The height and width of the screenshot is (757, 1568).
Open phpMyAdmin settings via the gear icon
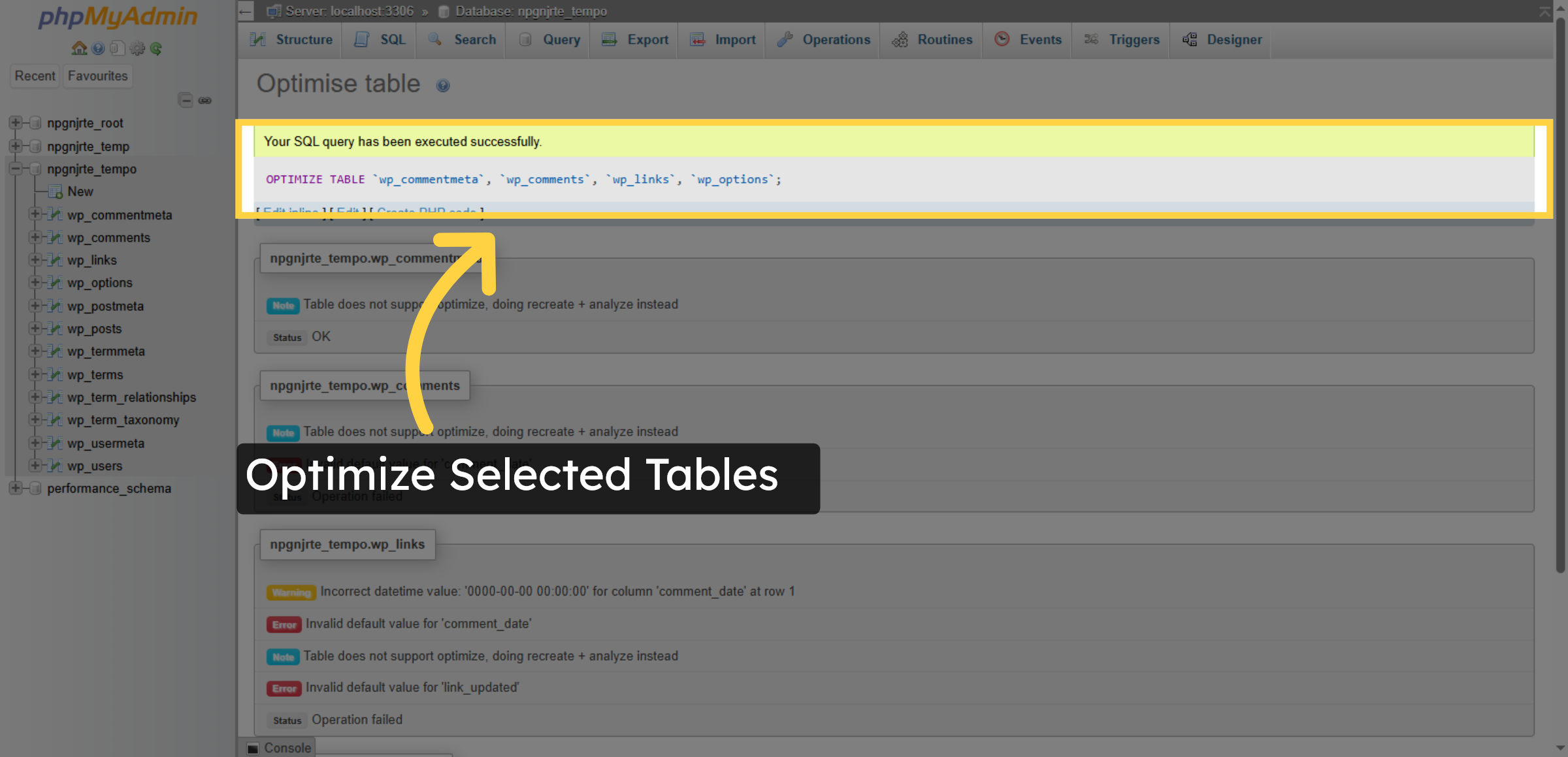(137, 48)
